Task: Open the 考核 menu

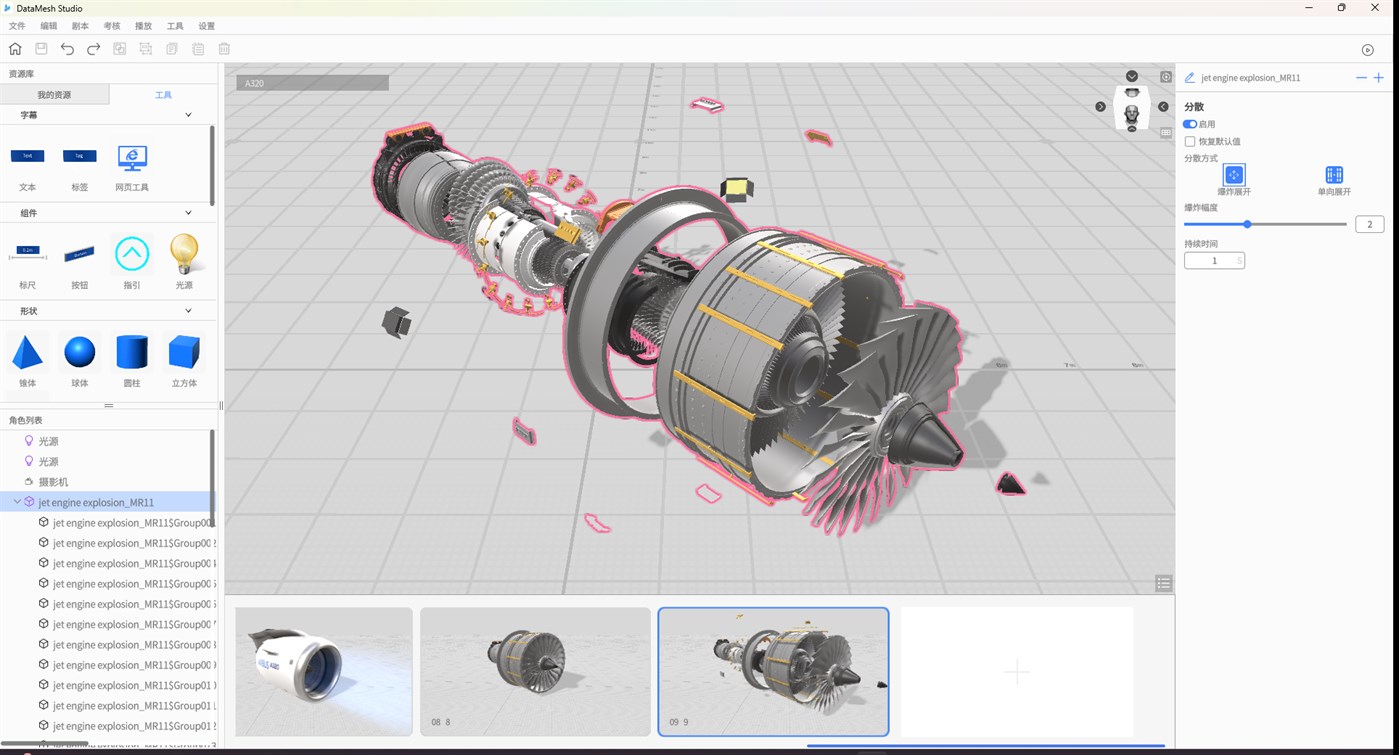Action: tap(112, 26)
